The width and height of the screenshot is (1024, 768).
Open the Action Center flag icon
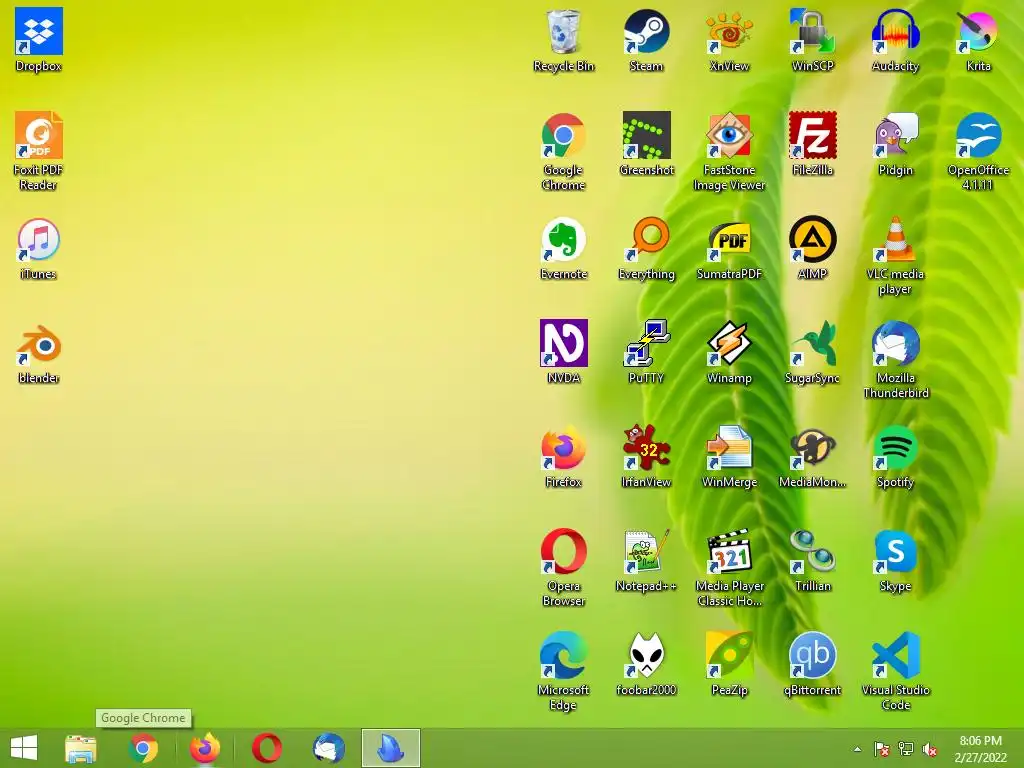point(882,750)
